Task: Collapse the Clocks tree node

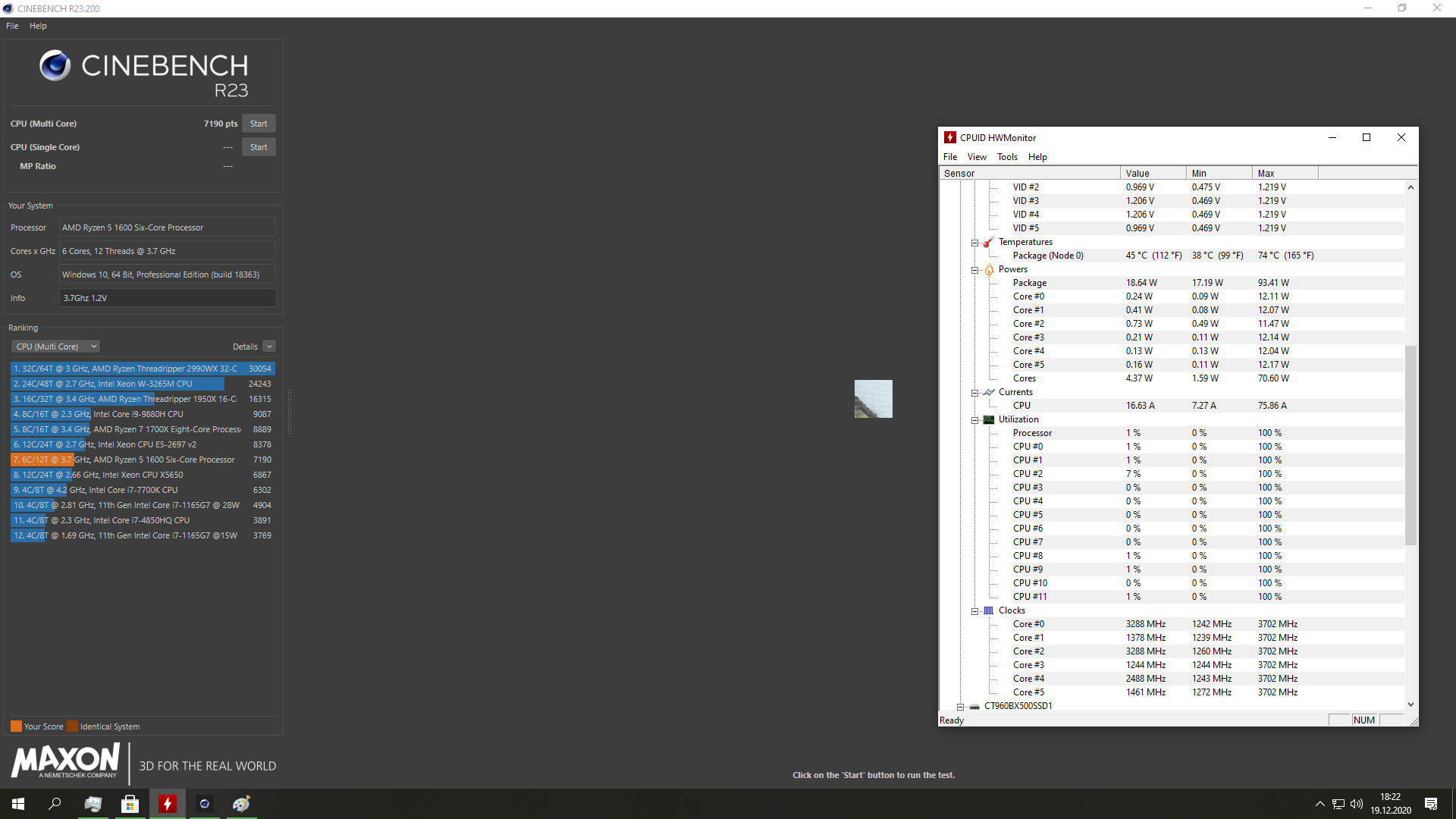Action: click(x=975, y=611)
